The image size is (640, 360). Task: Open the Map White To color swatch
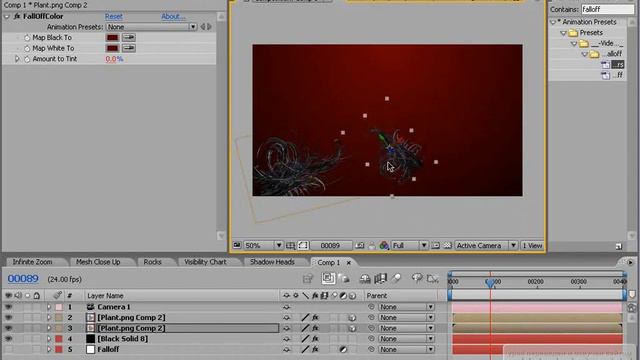tap(112, 48)
